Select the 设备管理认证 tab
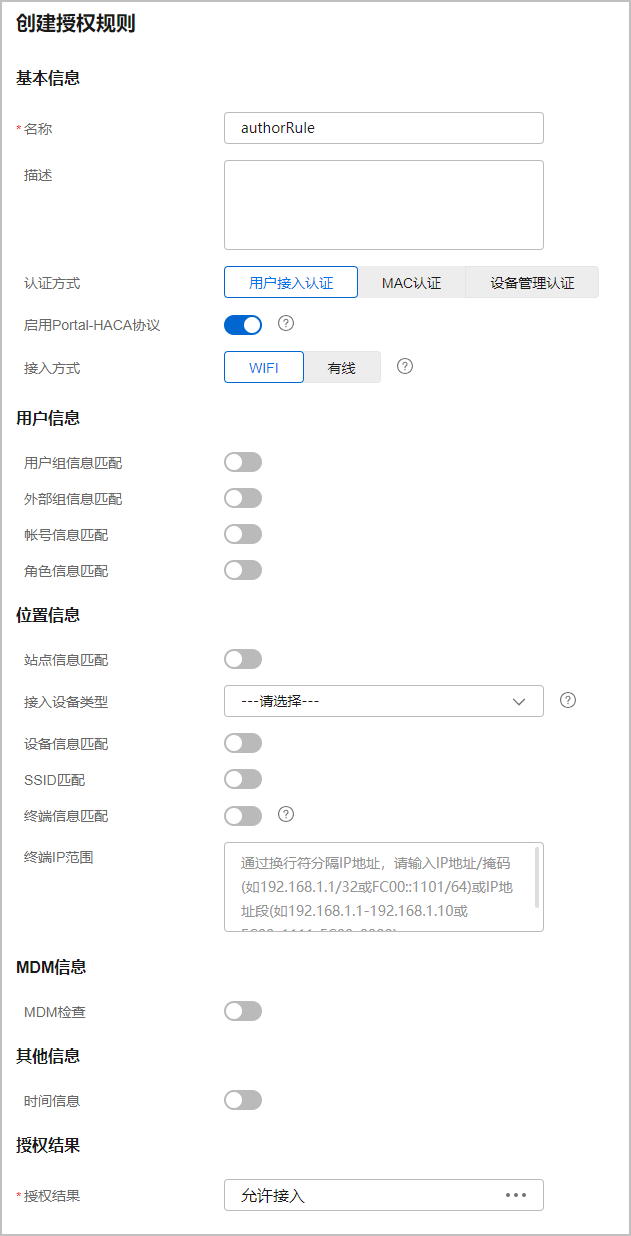The width and height of the screenshot is (631, 1236). click(532, 283)
